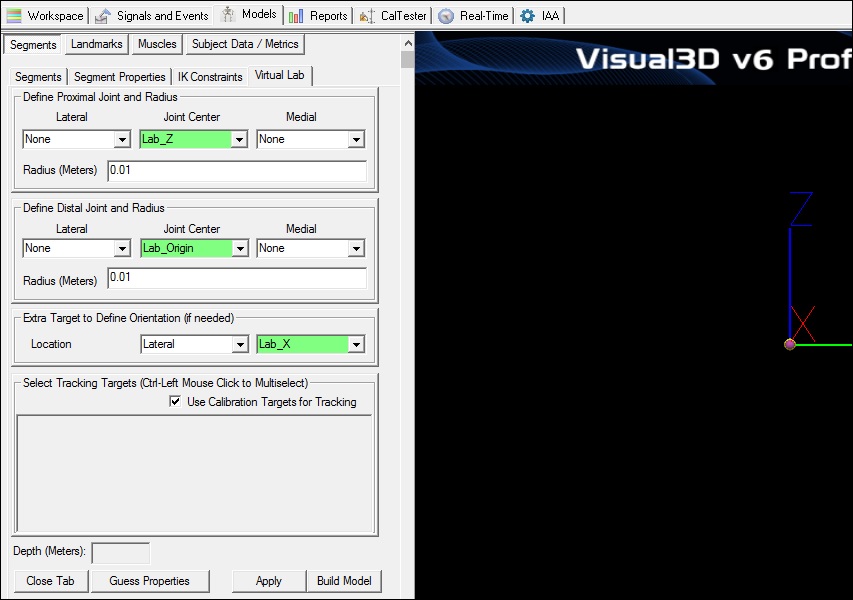This screenshot has height=600, width=853.
Task: Click the Reports bar chart icon
Action: tap(296, 16)
